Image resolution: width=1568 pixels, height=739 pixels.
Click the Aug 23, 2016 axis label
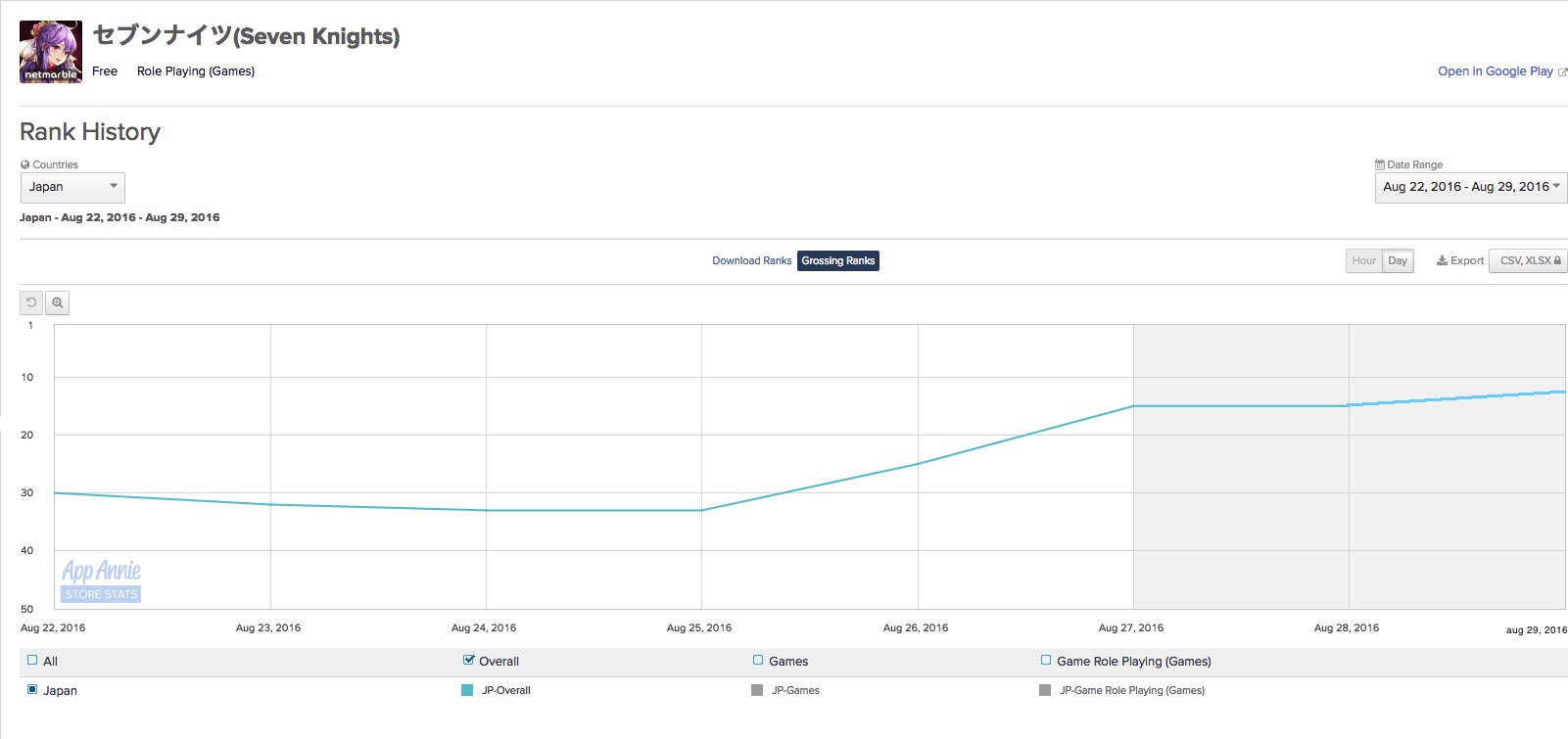[x=268, y=627]
